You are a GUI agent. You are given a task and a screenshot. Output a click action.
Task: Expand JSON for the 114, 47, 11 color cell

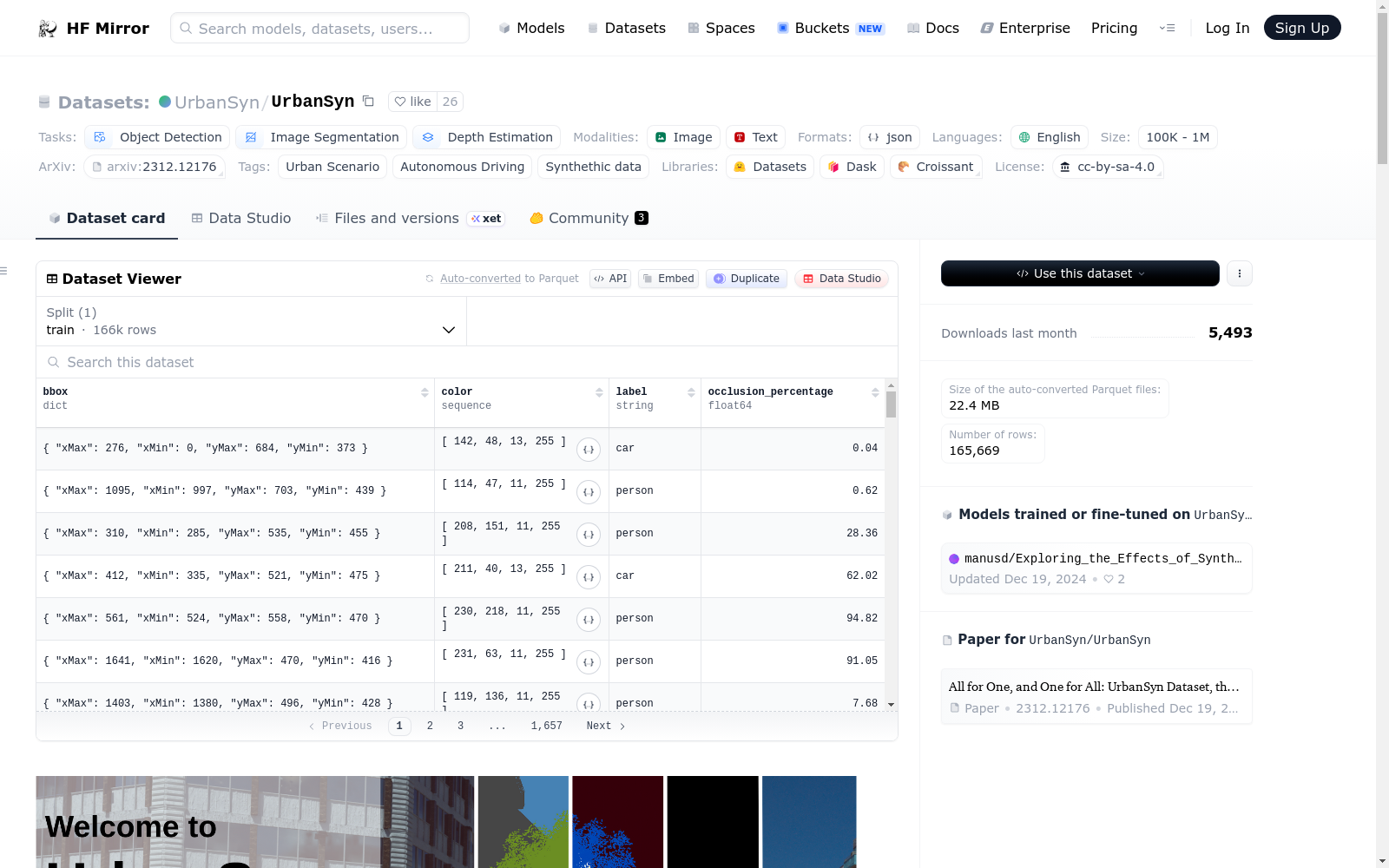pyautogui.click(x=589, y=492)
